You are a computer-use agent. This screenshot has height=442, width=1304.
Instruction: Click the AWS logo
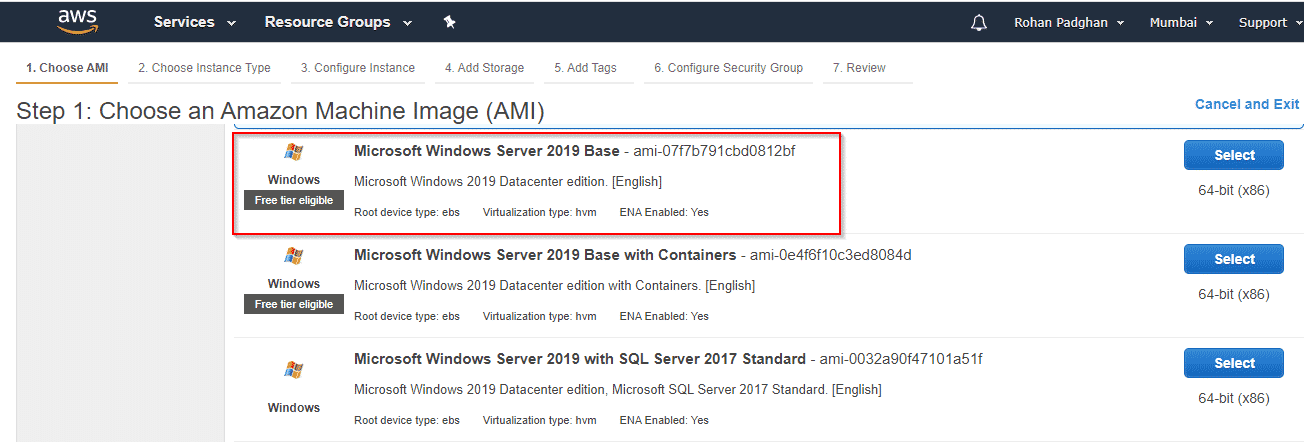pos(77,21)
